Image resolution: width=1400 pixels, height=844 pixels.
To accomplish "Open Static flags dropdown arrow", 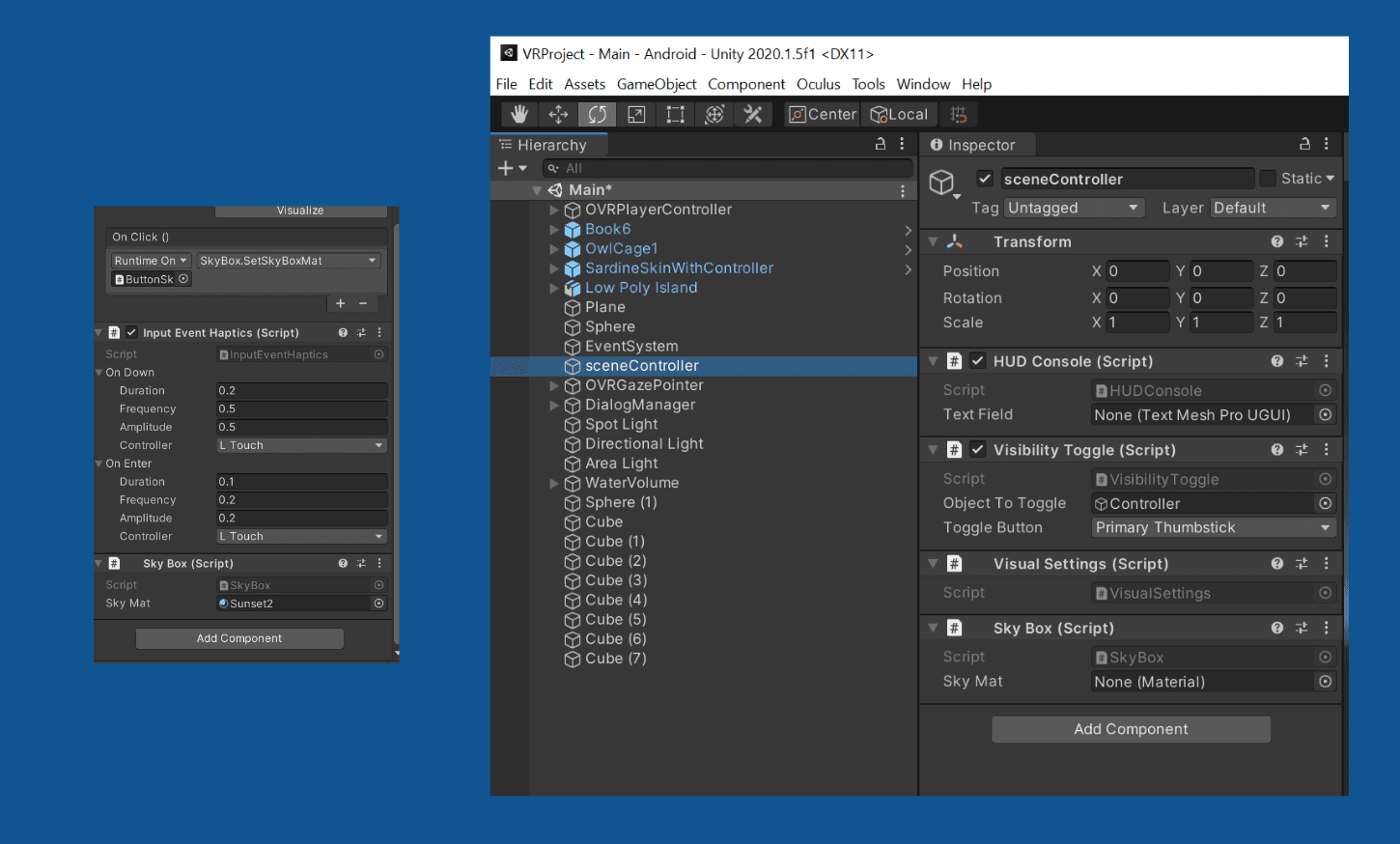I will (x=1330, y=179).
